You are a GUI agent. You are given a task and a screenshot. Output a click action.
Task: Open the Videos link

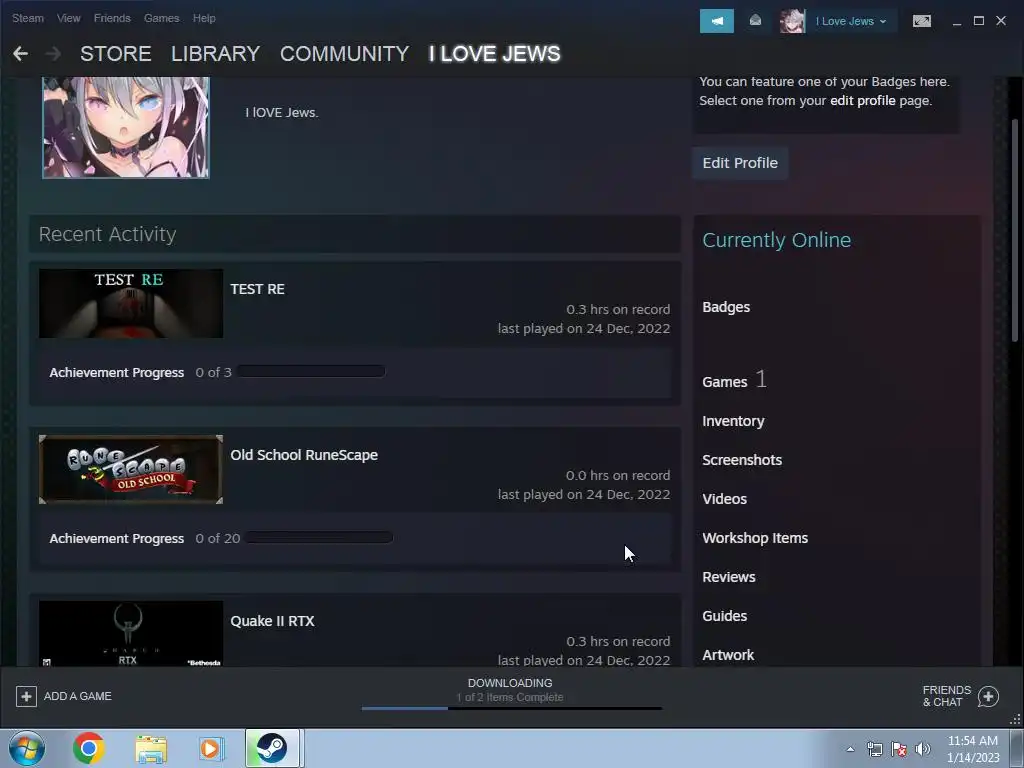[724, 499]
